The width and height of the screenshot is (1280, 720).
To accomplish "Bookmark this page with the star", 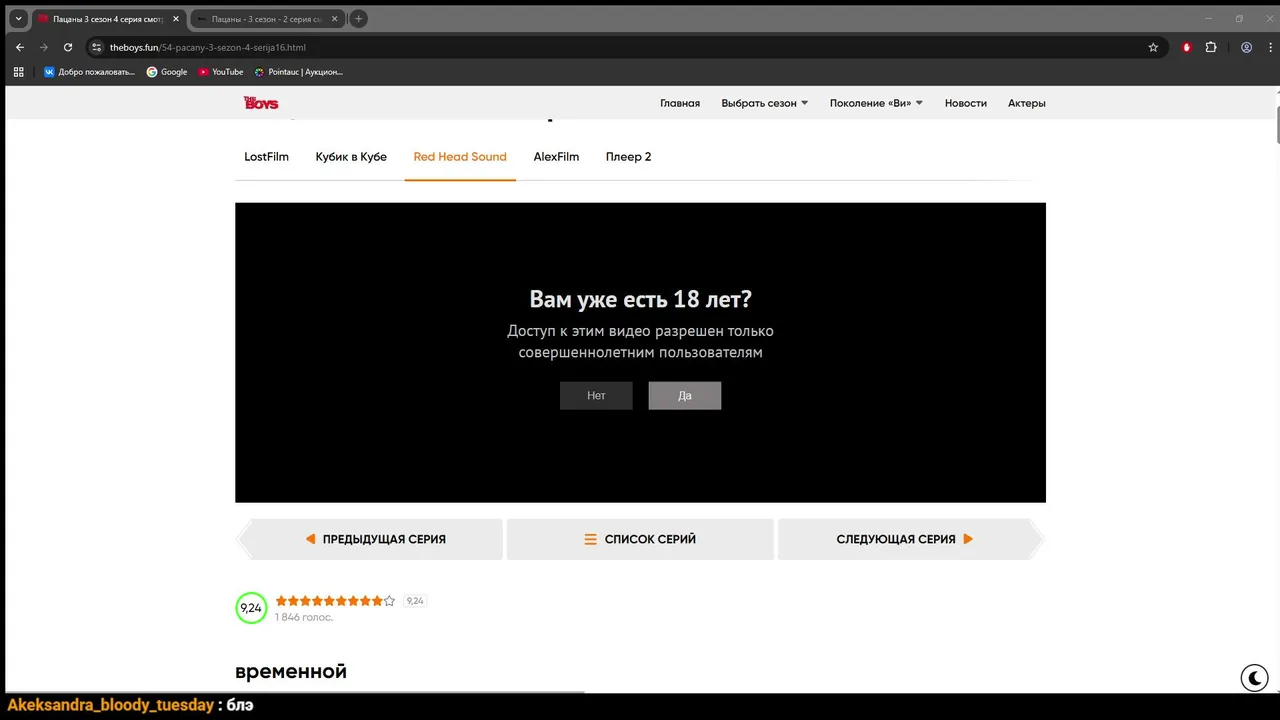I will pyautogui.click(x=1153, y=47).
